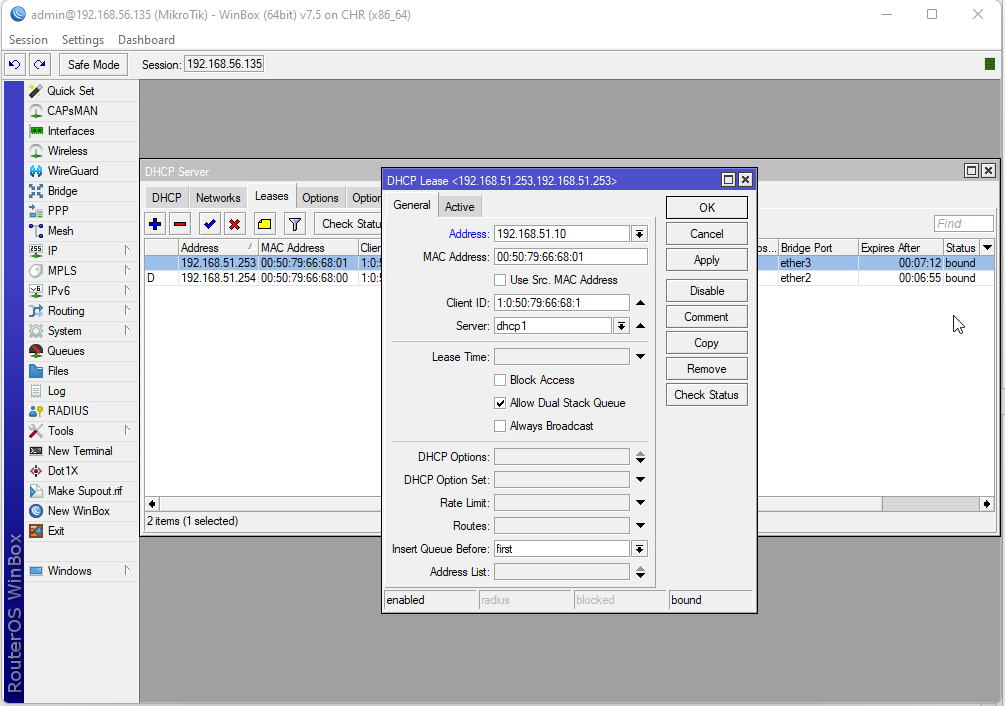
Task: Switch to the Active tab in DHCP Lease
Action: [459, 206]
